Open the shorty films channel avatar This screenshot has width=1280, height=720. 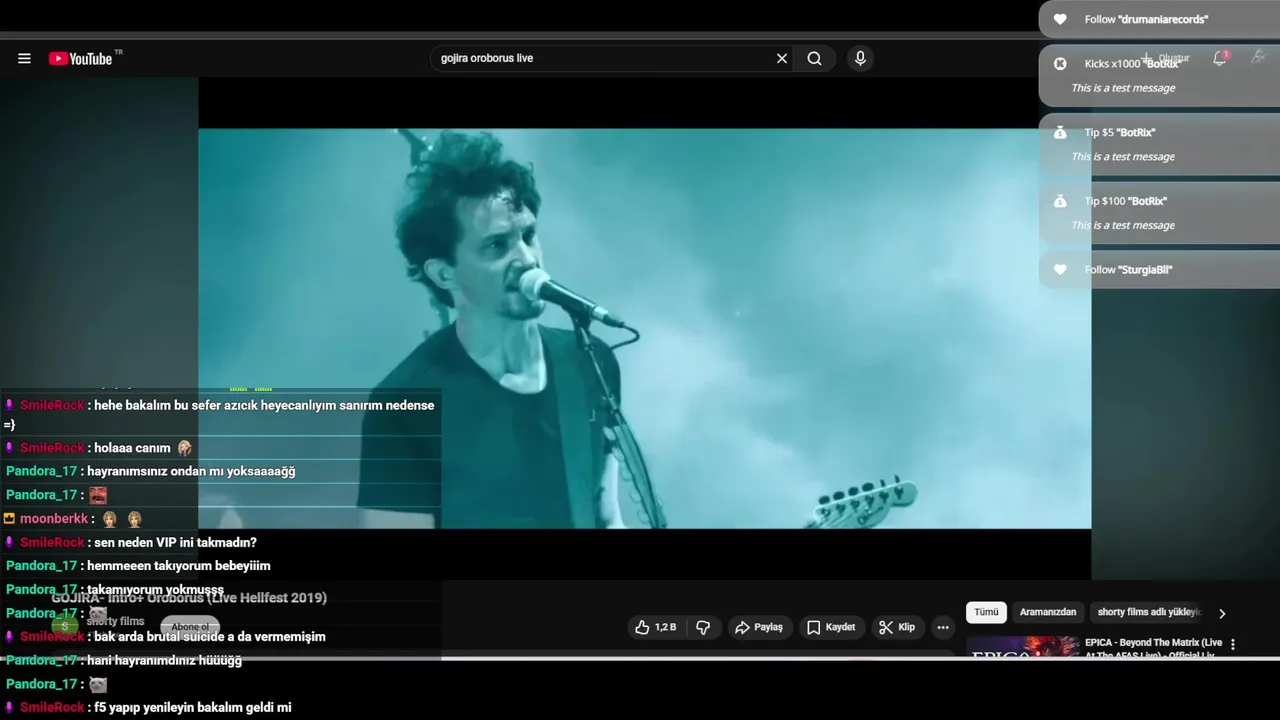(x=65, y=627)
